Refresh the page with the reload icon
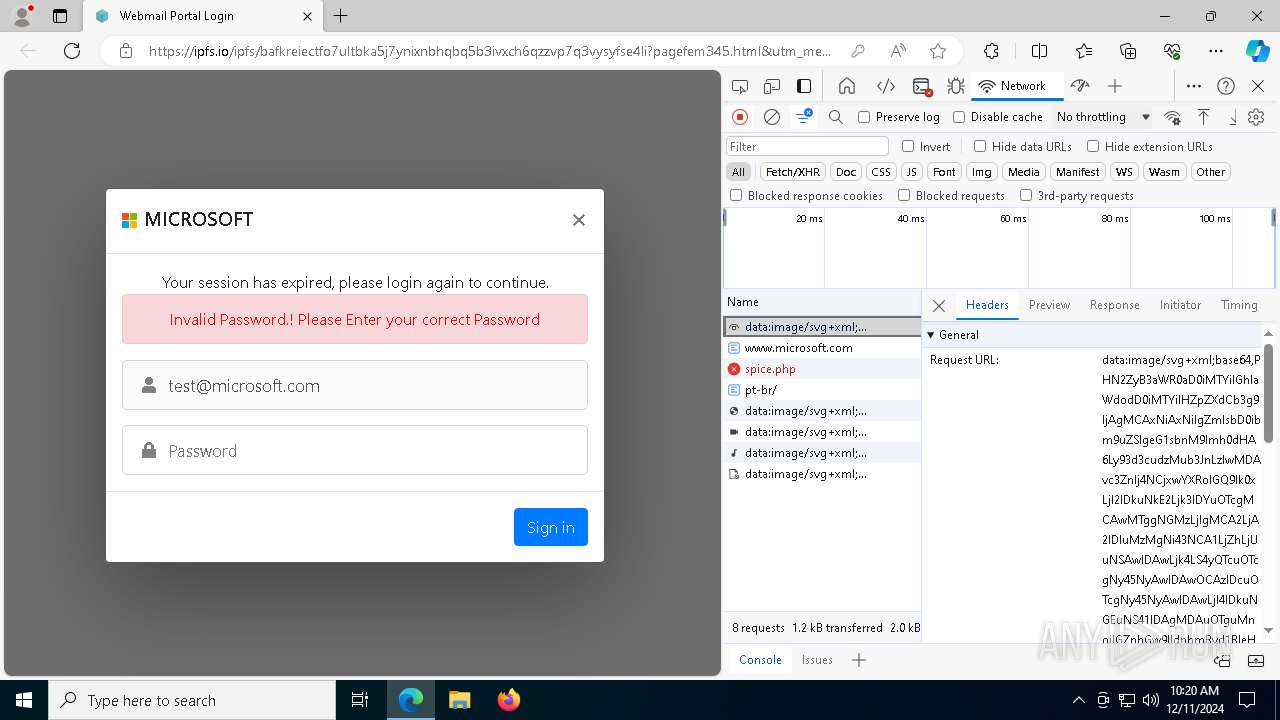This screenshot has height=720, width=1280. (72, 51)
